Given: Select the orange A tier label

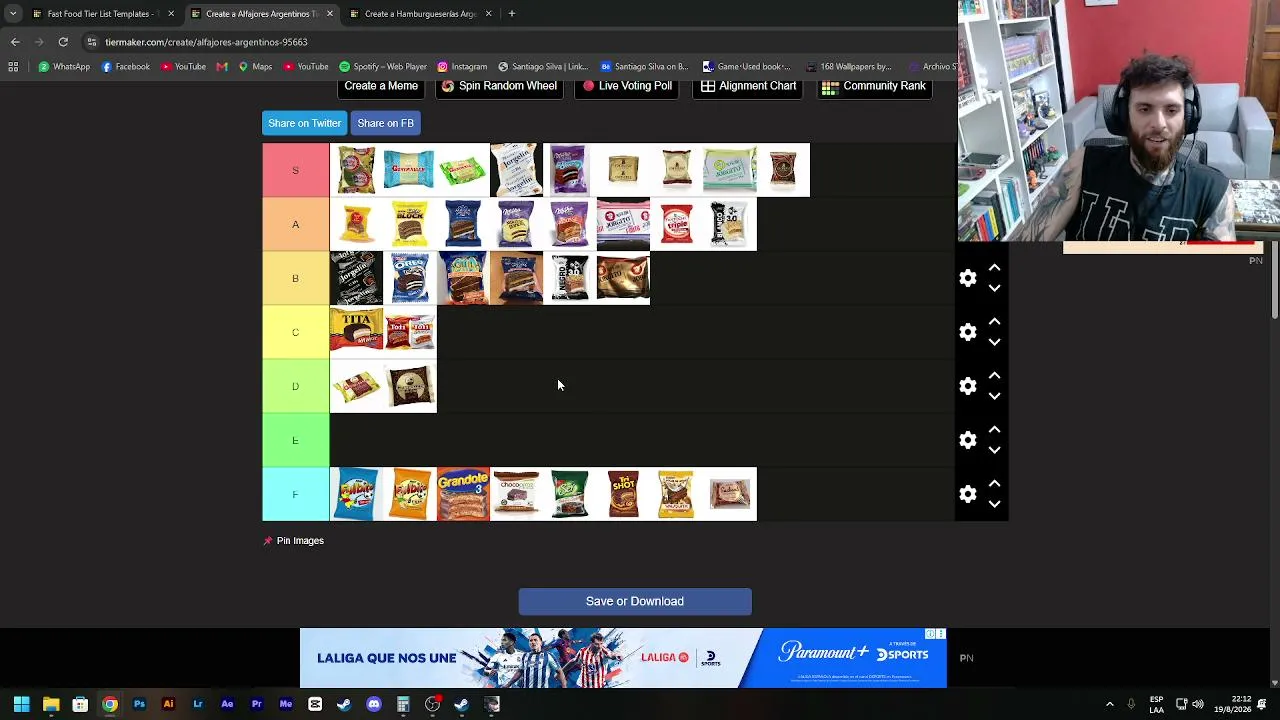Looking at the screenshot, I should [x=295, y=224].
